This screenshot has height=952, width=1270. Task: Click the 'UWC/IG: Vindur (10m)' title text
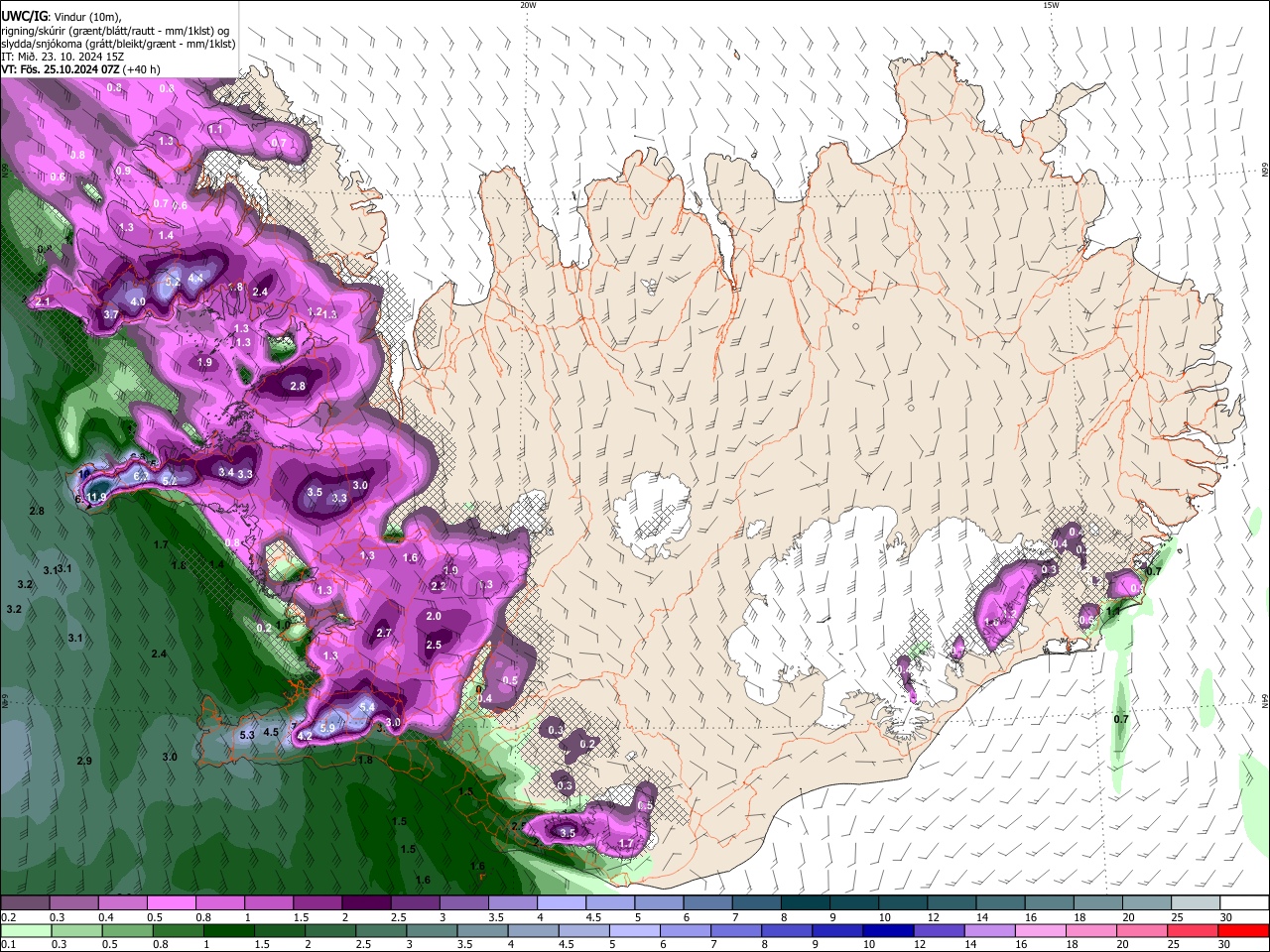[63, 17]
